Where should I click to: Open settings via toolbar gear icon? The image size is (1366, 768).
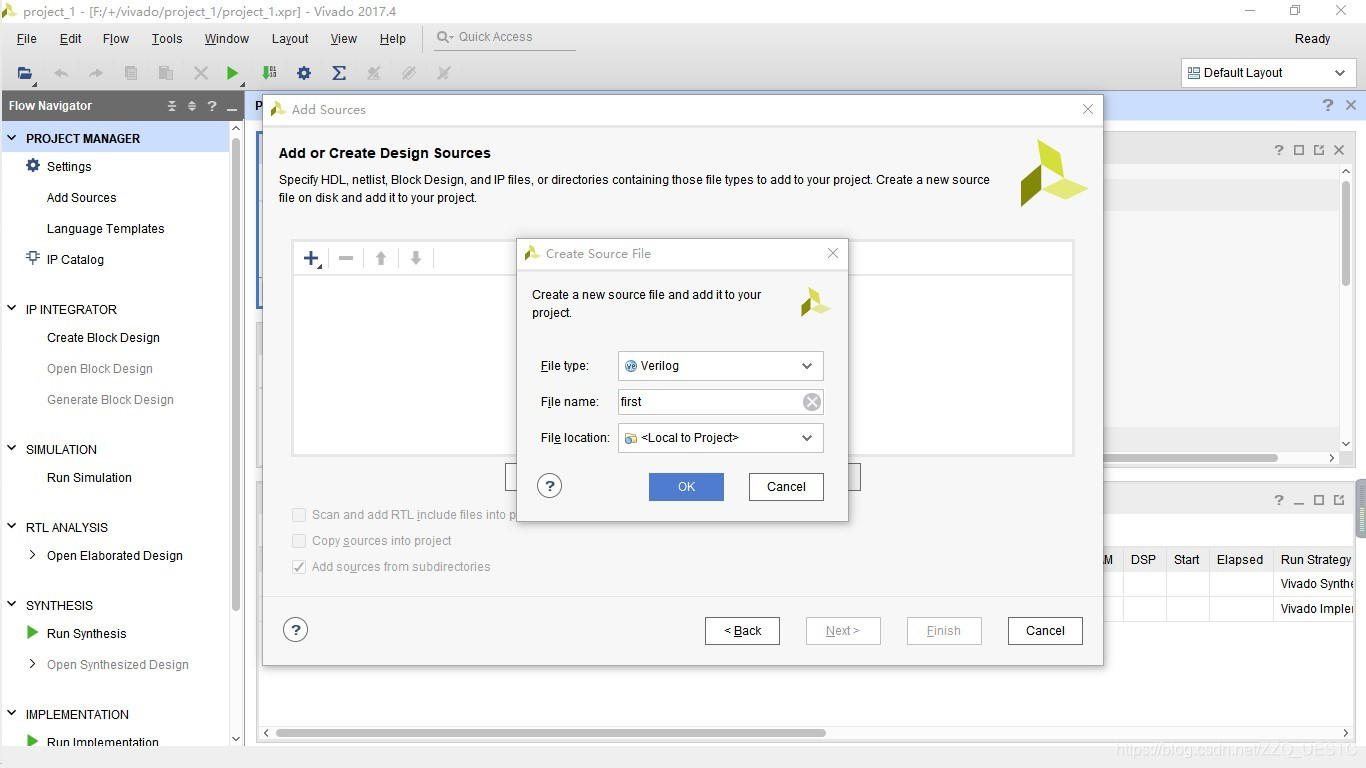[x=304, y=73]
